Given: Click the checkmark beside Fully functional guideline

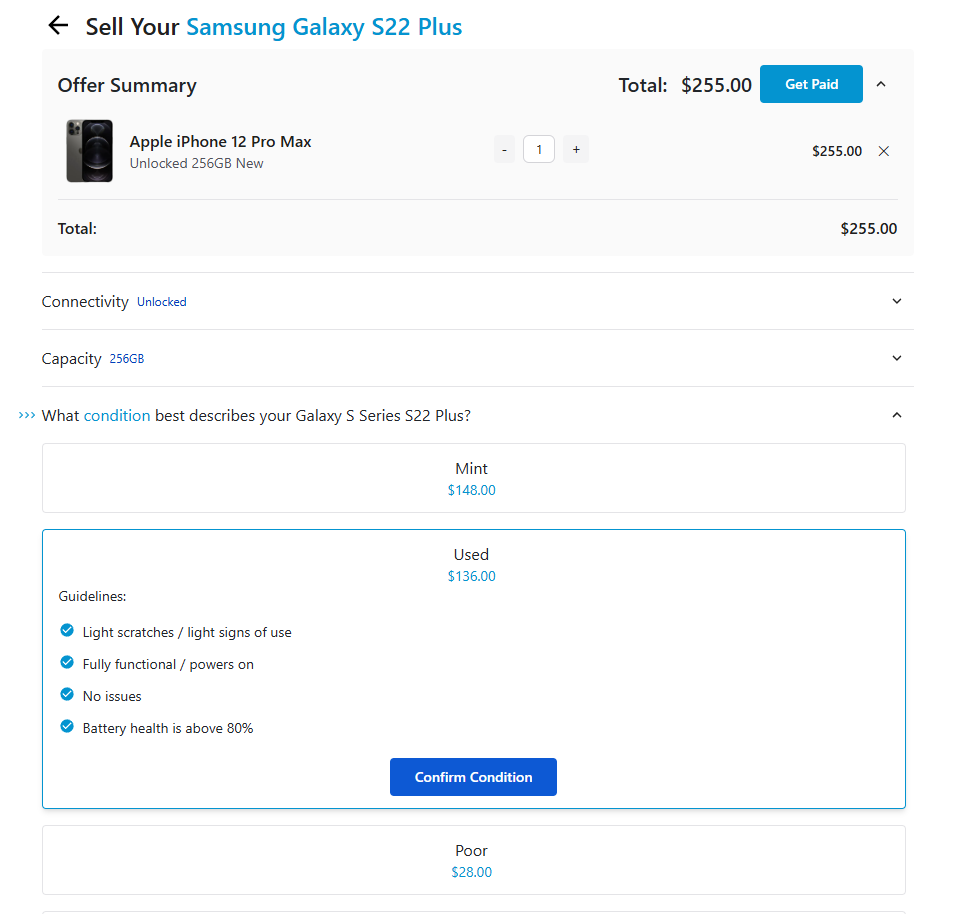Looking at the screenshot, I should [x=67, y=663].
